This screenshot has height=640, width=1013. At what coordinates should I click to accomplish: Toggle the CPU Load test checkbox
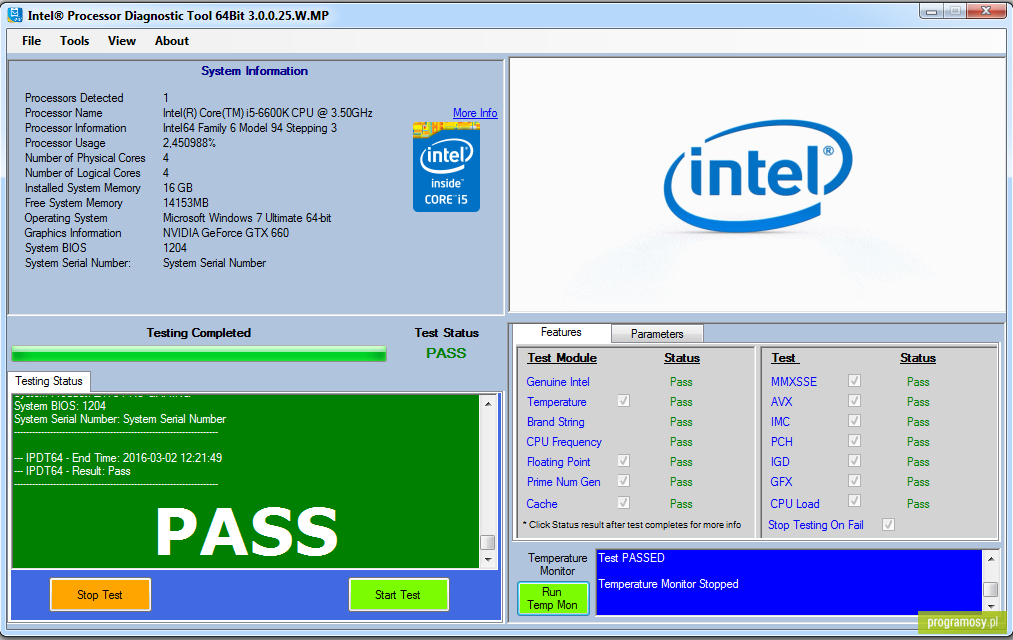854,501
